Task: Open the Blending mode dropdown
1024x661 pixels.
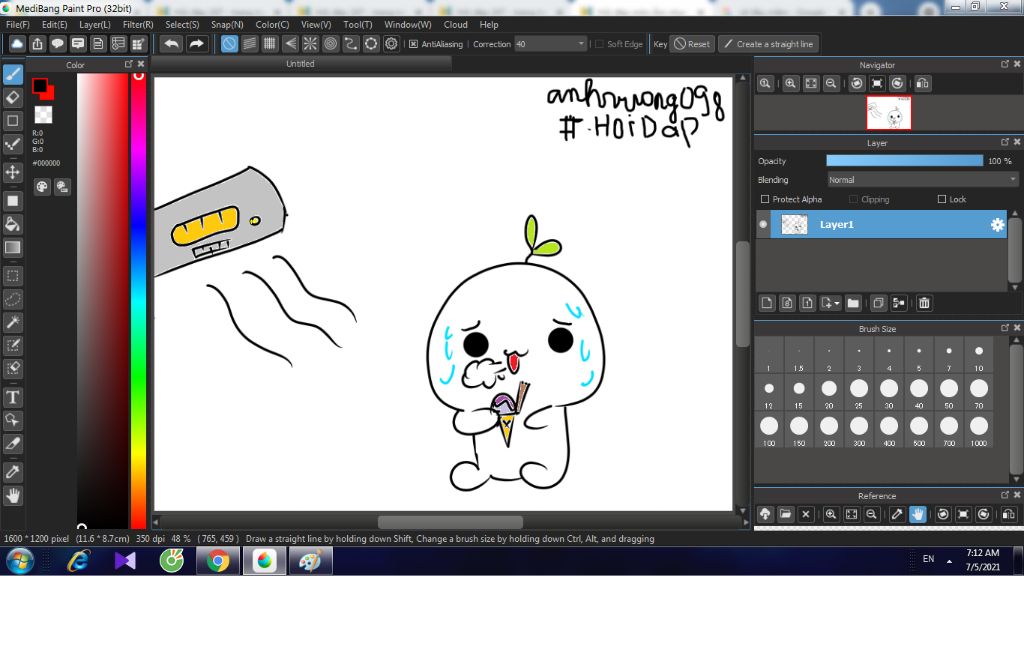Action: 922,180
